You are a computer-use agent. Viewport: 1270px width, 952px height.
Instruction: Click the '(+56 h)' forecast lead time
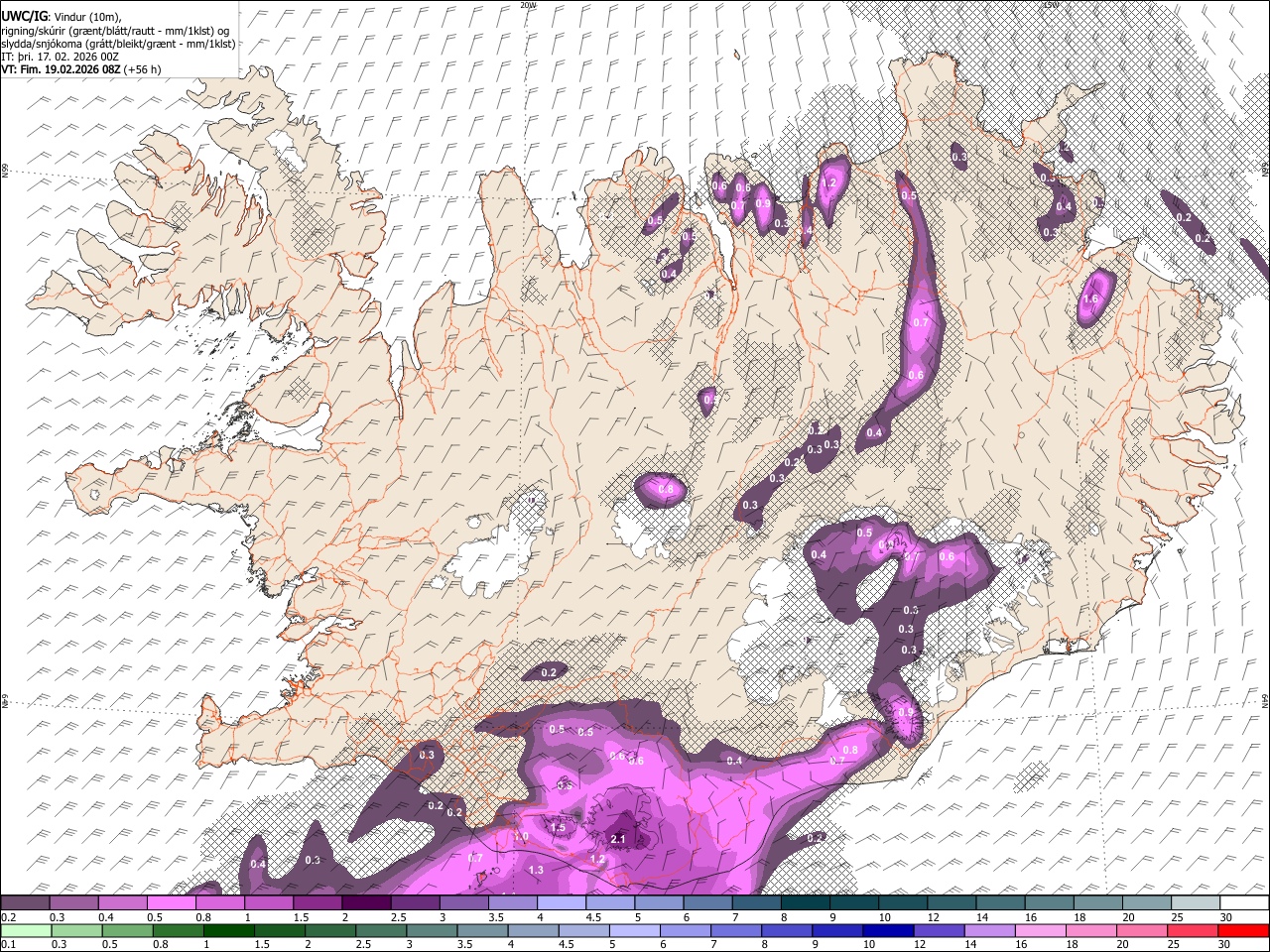(143, 69)
